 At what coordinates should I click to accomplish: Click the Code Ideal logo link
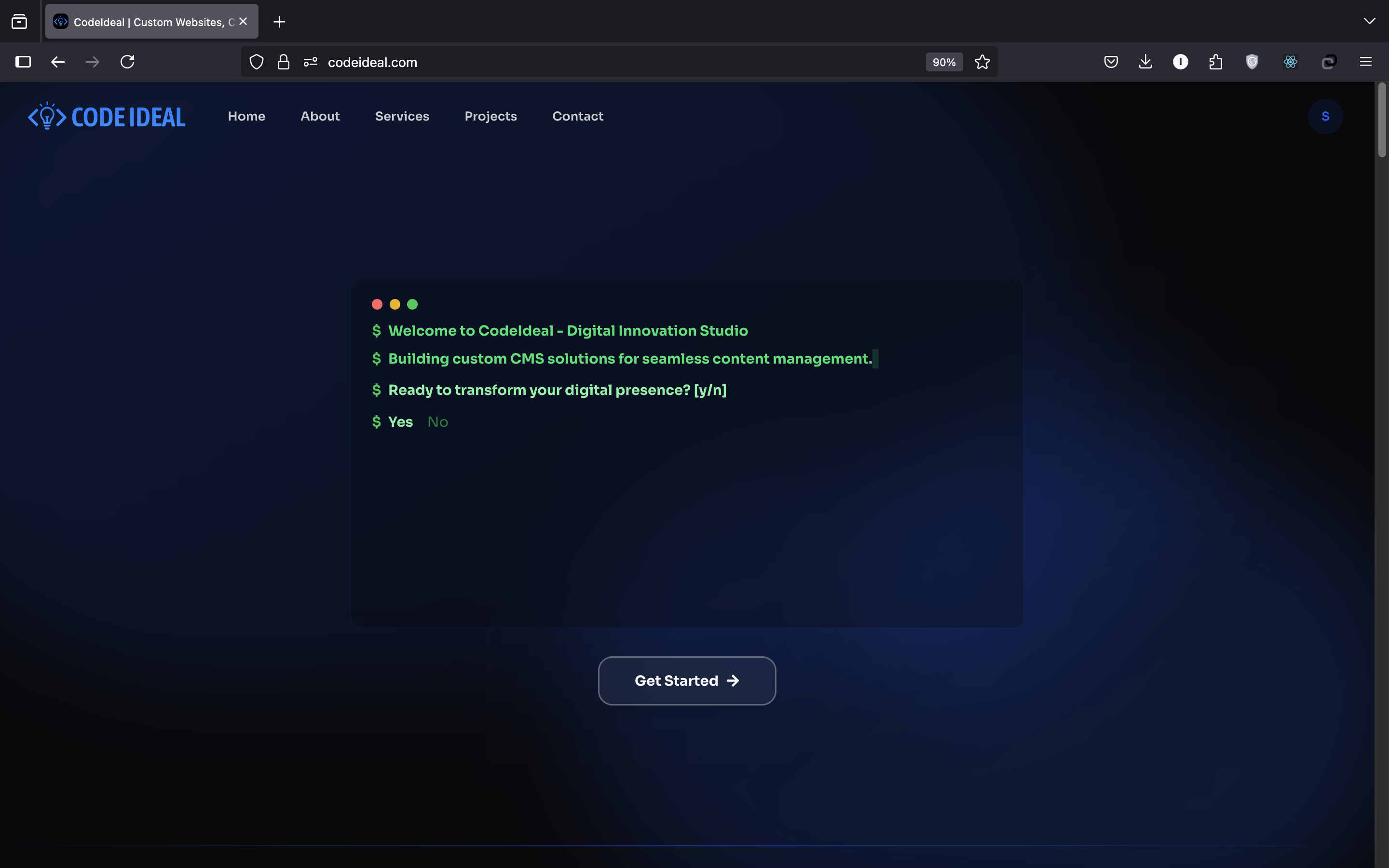coord(107,117)
